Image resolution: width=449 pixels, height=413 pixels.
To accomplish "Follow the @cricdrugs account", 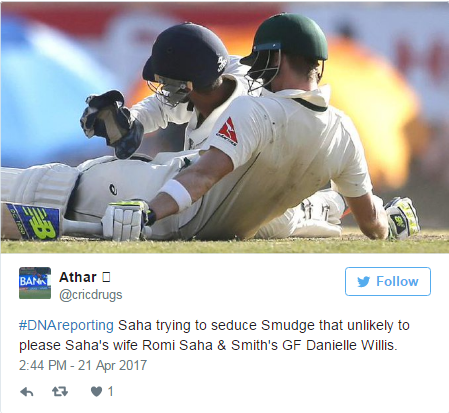I will [x=388, y=281].
